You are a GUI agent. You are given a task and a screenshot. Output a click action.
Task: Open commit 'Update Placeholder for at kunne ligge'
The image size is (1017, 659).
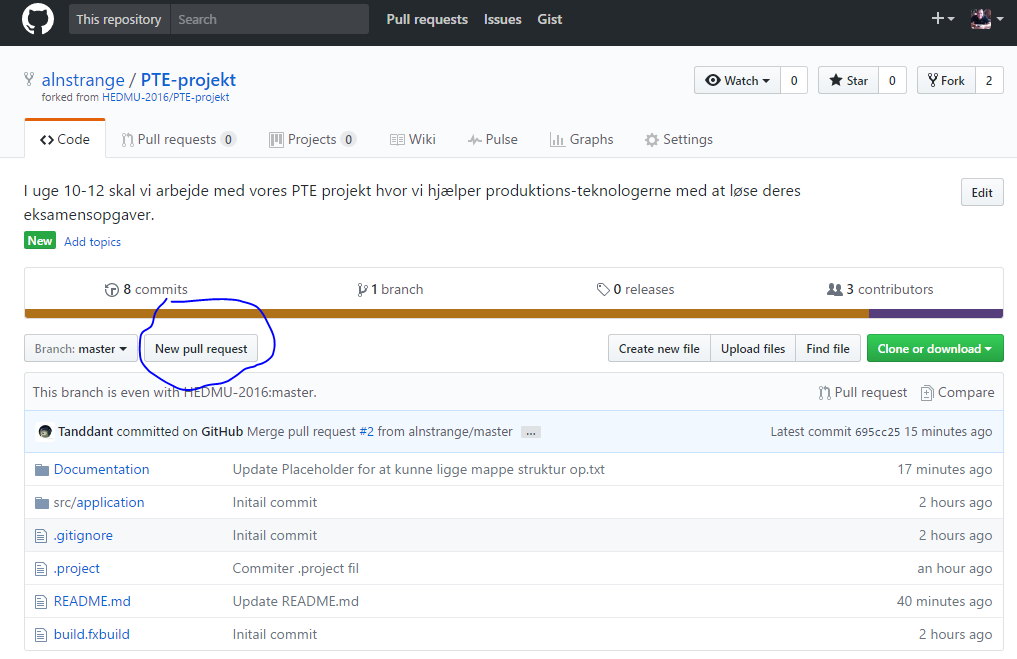click(x=418, y=469)
